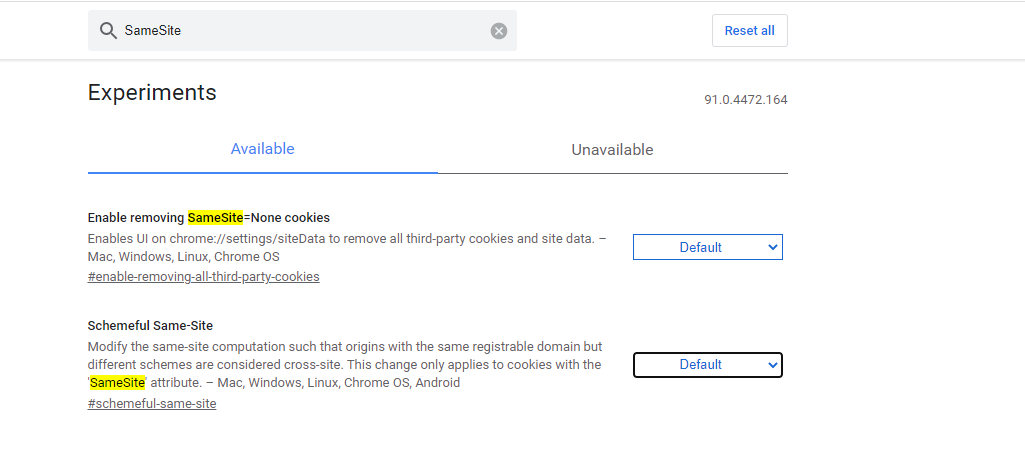Switch to the Available tab

click(x=262, y=149)
